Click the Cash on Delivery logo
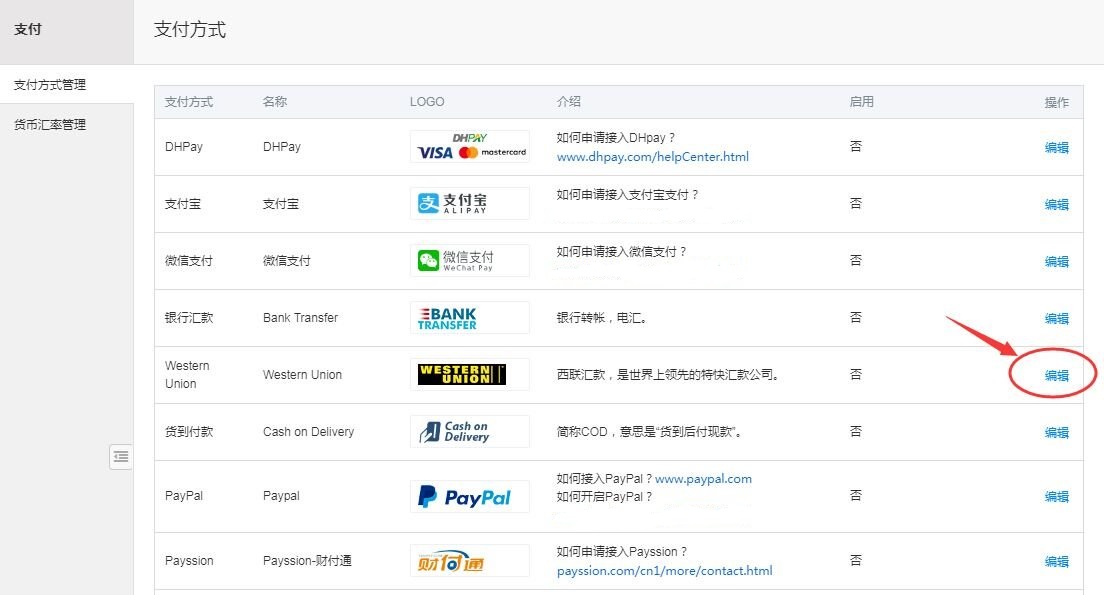Screen dimensions: 1104x595 470,432
